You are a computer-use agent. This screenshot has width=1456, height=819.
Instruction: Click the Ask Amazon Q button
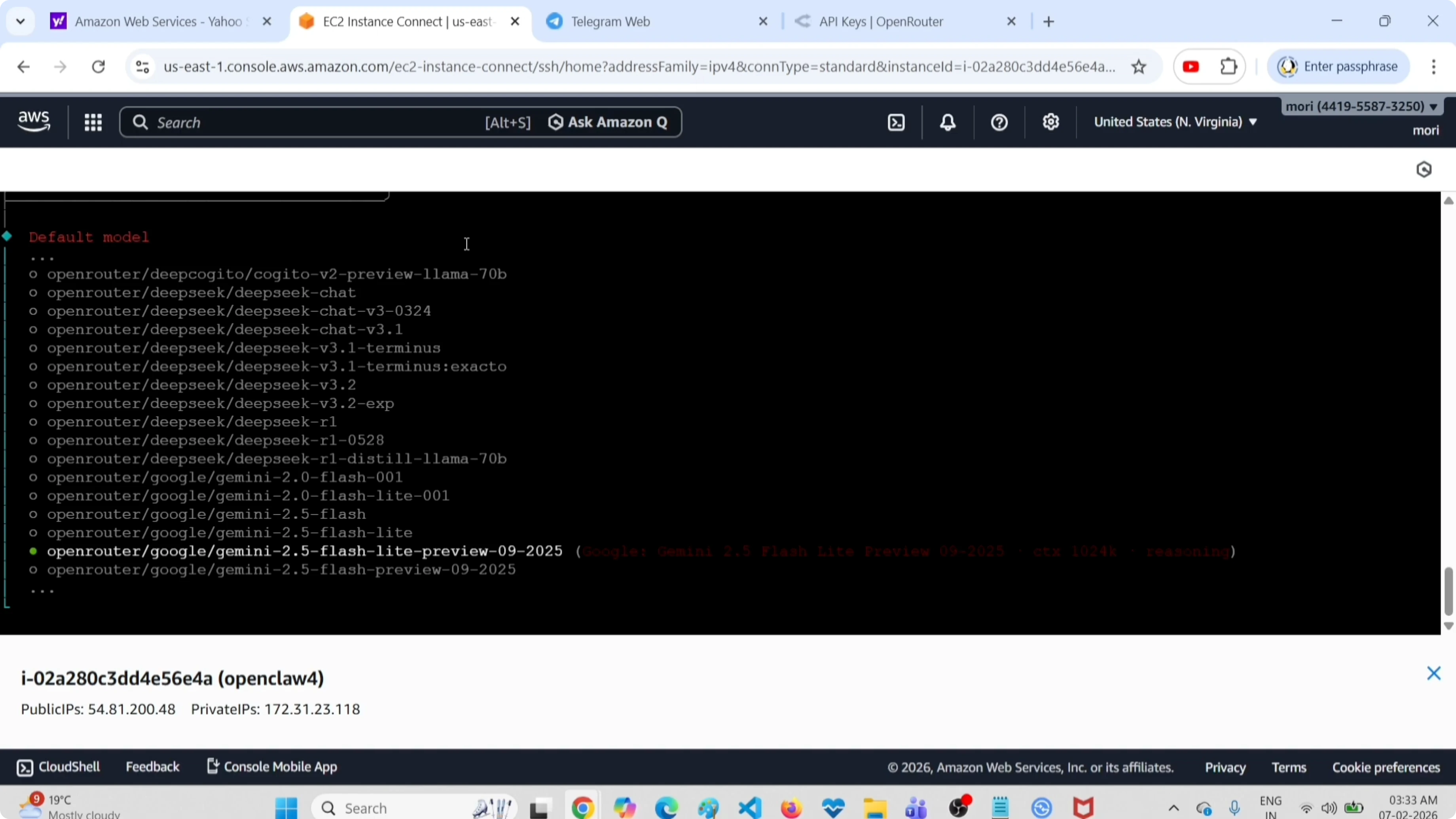click(x=608, y=123)
